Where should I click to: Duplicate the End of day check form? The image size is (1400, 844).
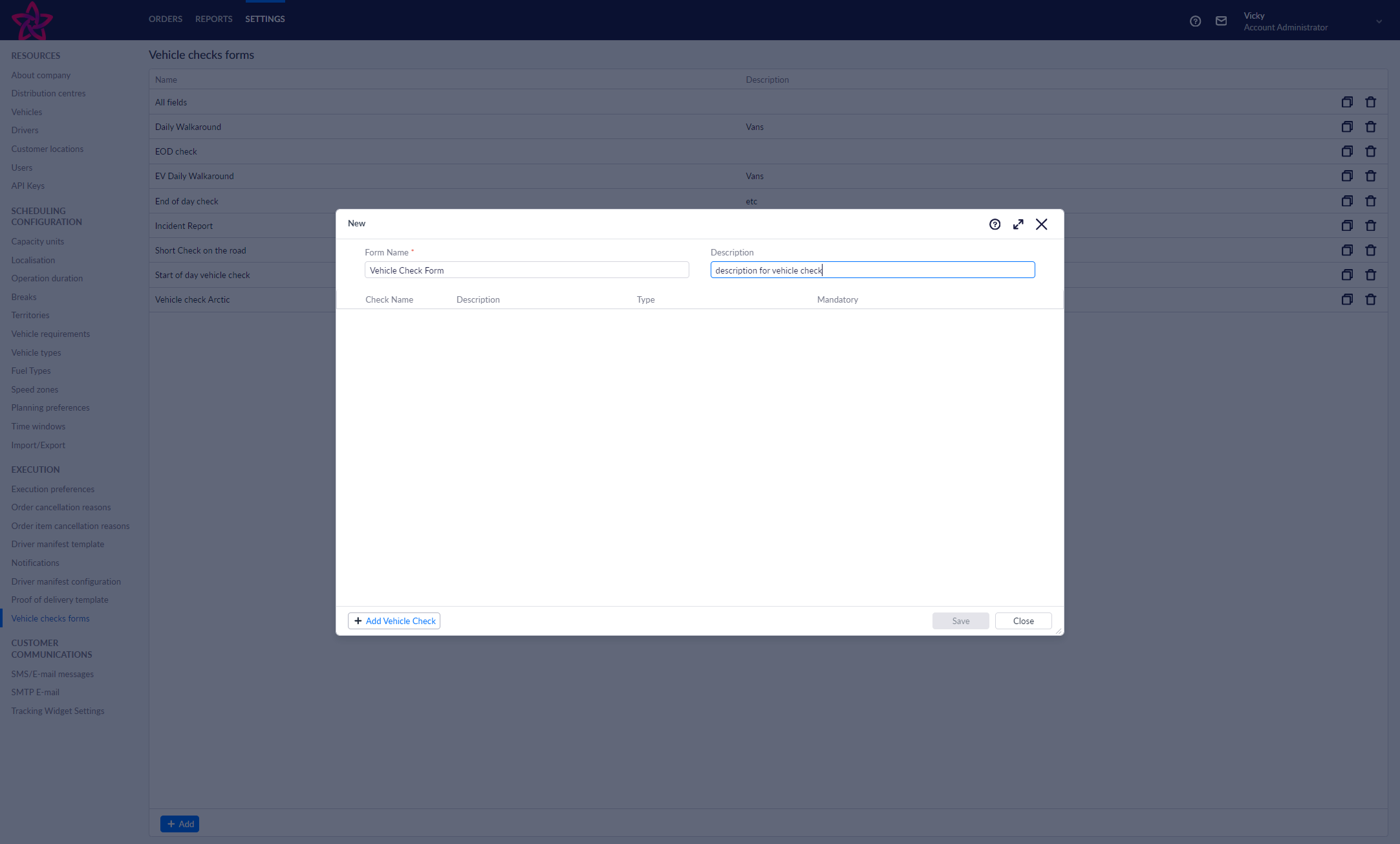pyautogui.click(x=1347, y=201)
